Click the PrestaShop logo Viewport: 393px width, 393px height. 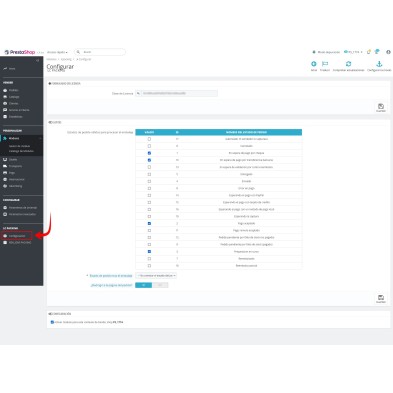(20, 52)
